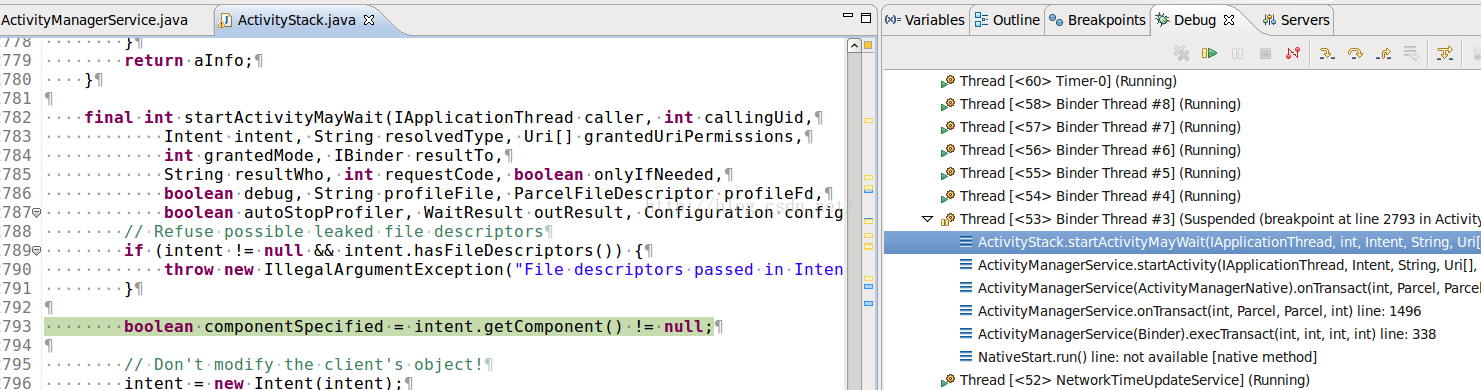The width and height of the screenshot is (1481, 390).
Task: Show the Breakpoints tab
Action: [1097, 20]
